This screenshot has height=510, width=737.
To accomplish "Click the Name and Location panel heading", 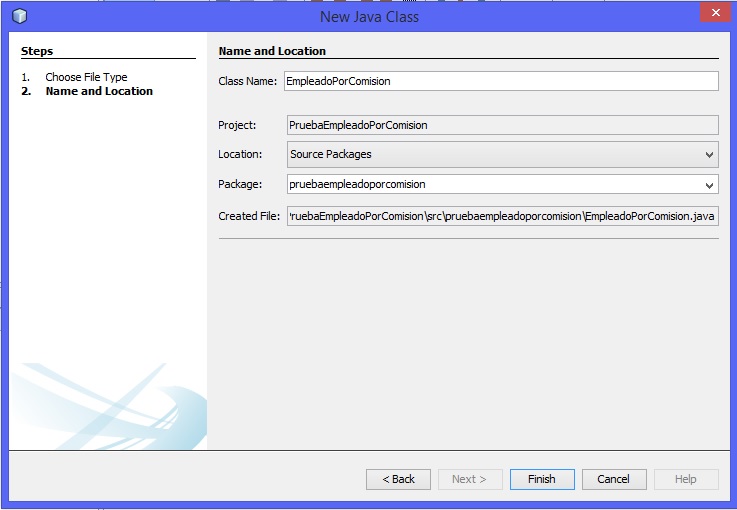I will pyautogui.click(x=272, y=51).
